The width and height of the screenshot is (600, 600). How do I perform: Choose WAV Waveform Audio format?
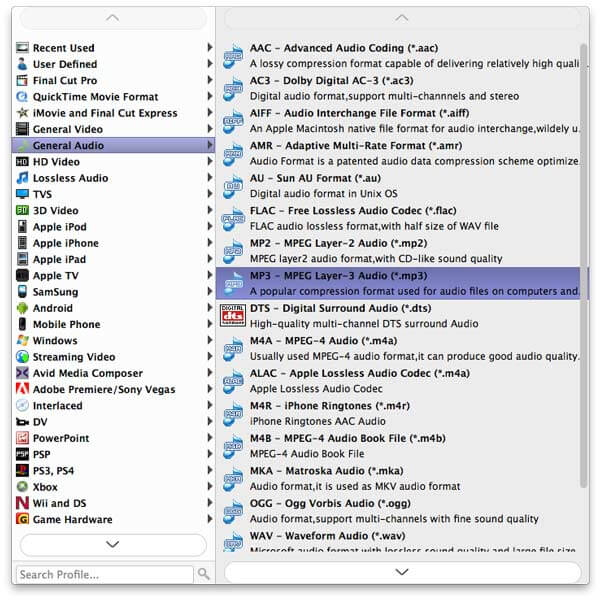pyautogui.click(x=398, y=542)
